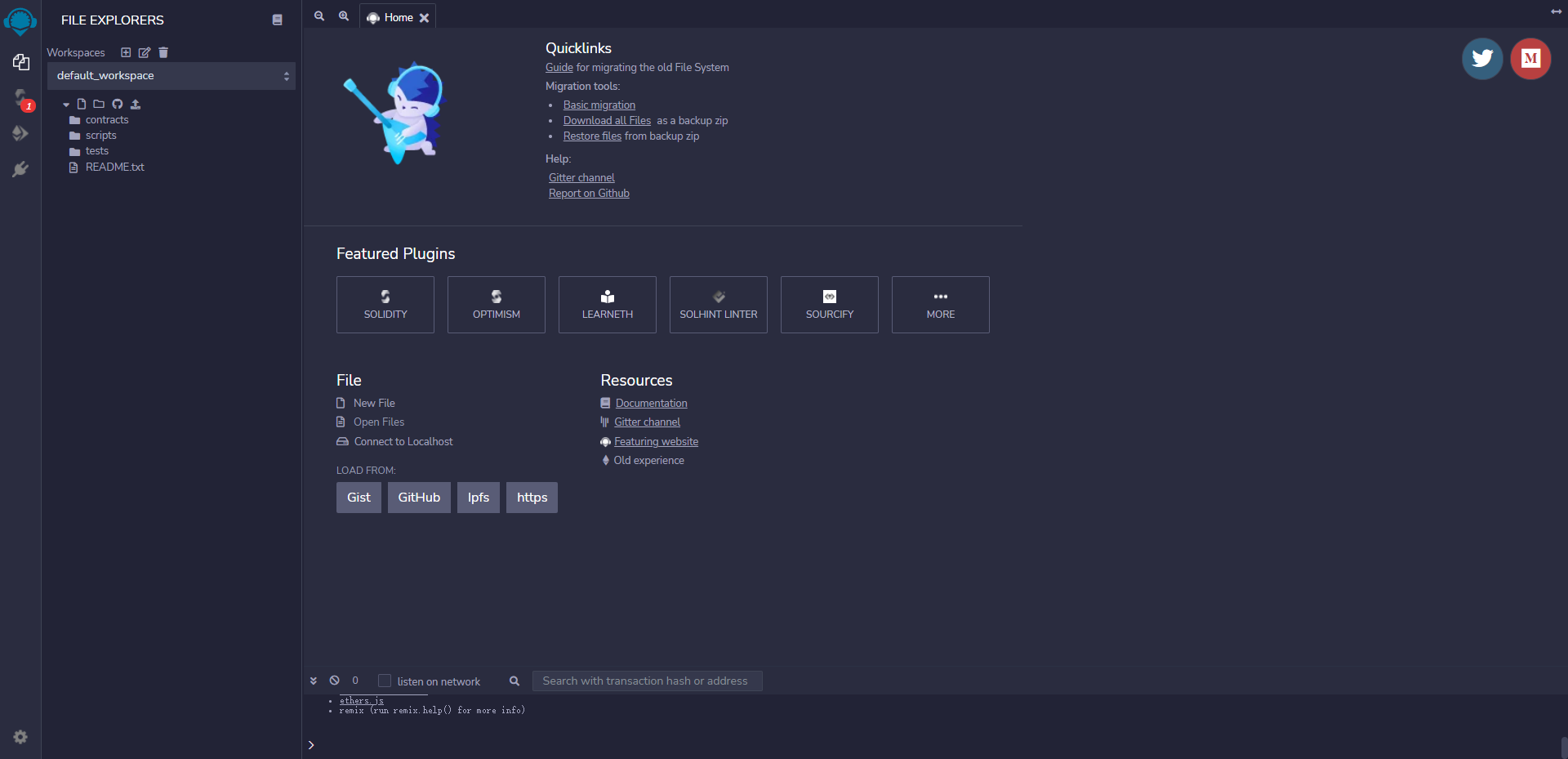Screen dimensions: 1568x759
Task: Click the transaction hash search field
Action: (648, 681)
